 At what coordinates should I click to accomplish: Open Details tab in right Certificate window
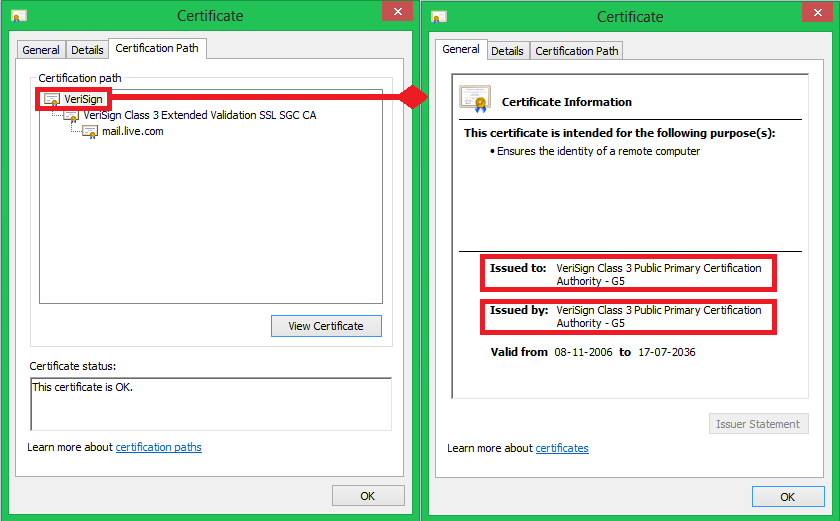[507, 51]
